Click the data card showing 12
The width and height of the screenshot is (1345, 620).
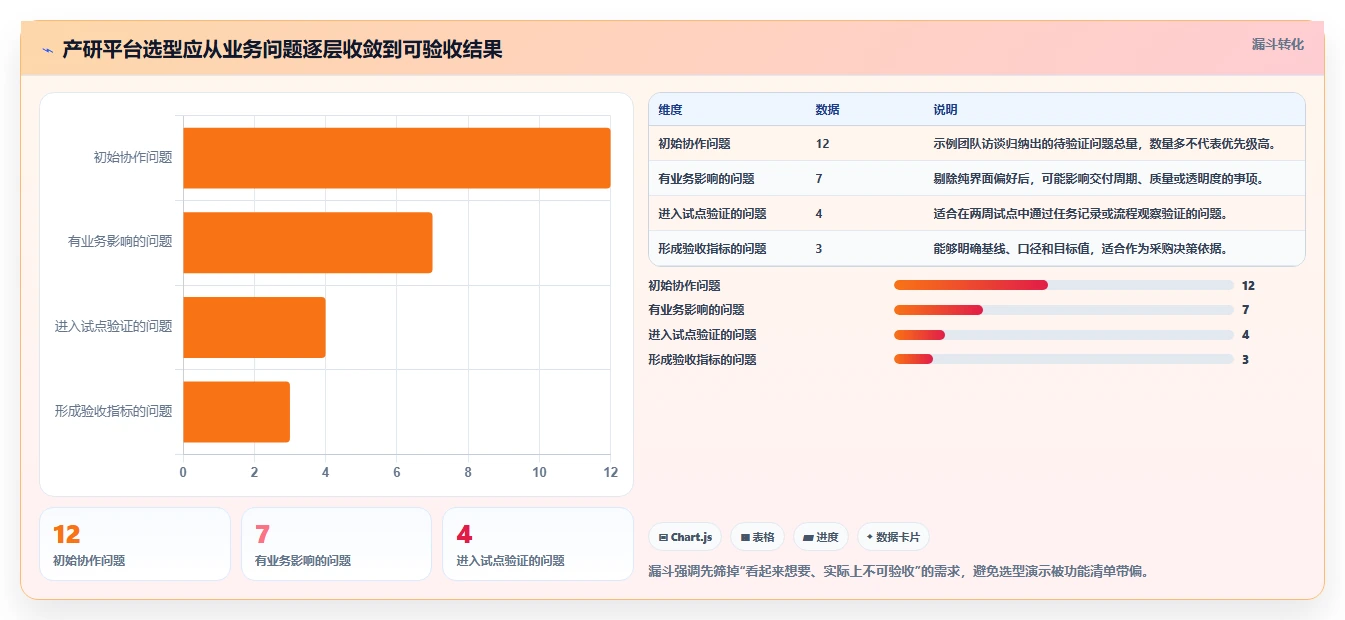(135, 544)
